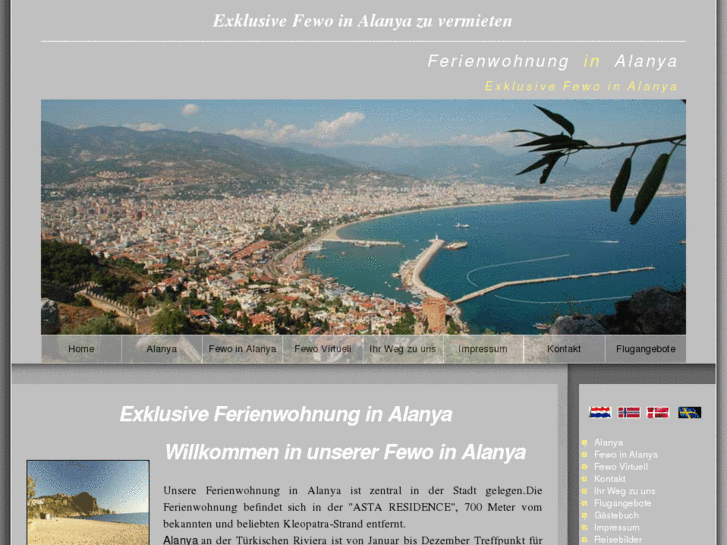
Task: Click the bold 'Alanya' word in paragraph
Action: [x=180, y=540]
